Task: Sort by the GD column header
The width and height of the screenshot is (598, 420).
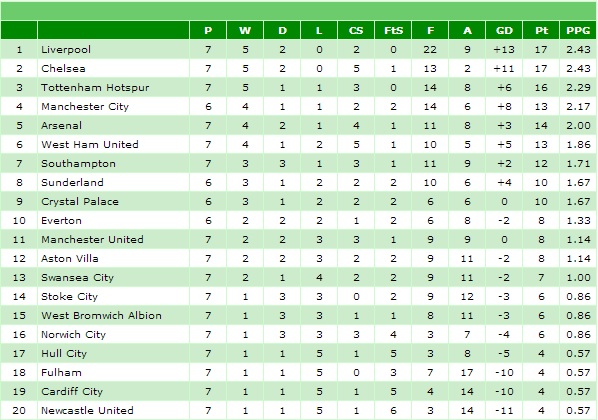Action: (504, 31)
